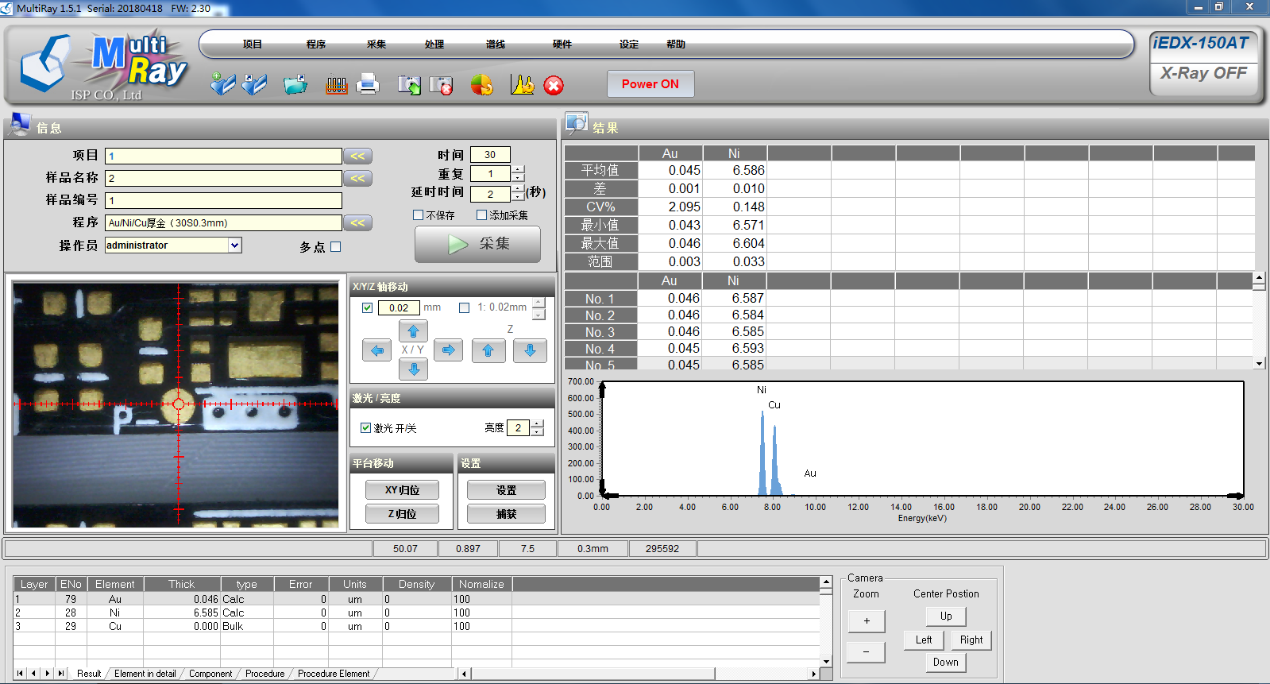Screen dimensions: 1270x684
Task: Uncheck the mm step size checkbox
Action: [368, 308]
